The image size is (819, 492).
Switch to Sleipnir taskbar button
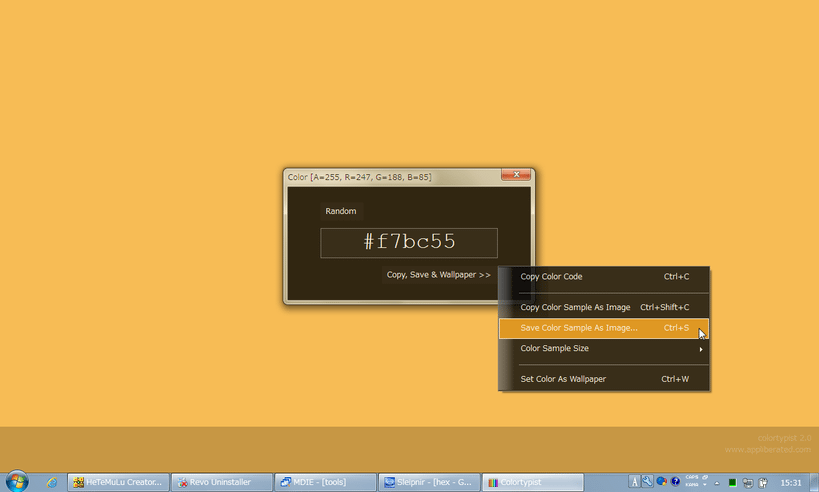pyautogui.click(x=429, y=482)
